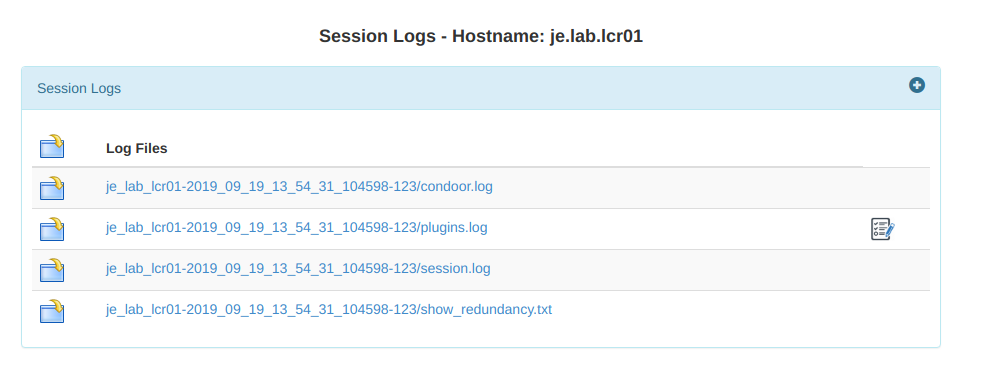Click the page heading with hostname je.lab.lcr01
The width and height of the screenshot is (997, 387).
(481, 36)
